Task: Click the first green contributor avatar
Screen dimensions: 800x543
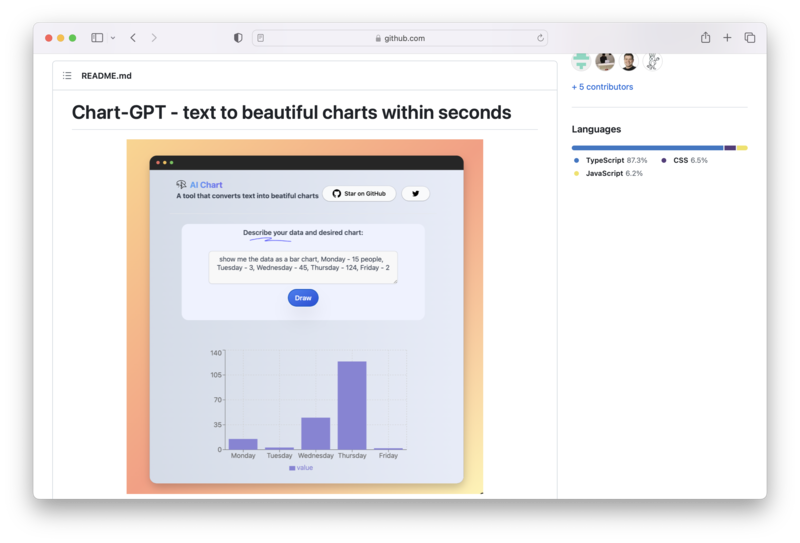Action: [581, 62]
